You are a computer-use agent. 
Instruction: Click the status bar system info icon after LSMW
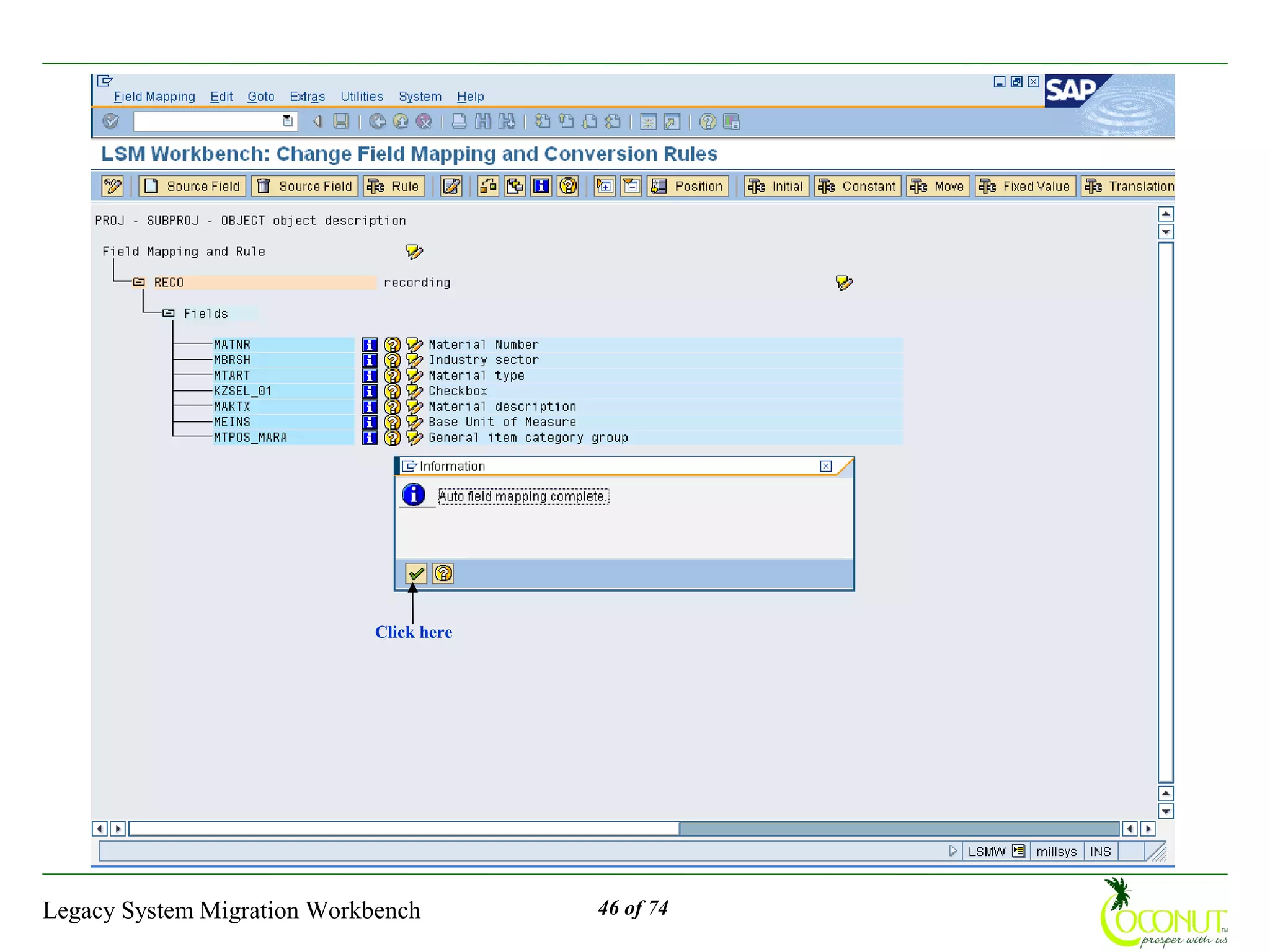pos(1018,851)
